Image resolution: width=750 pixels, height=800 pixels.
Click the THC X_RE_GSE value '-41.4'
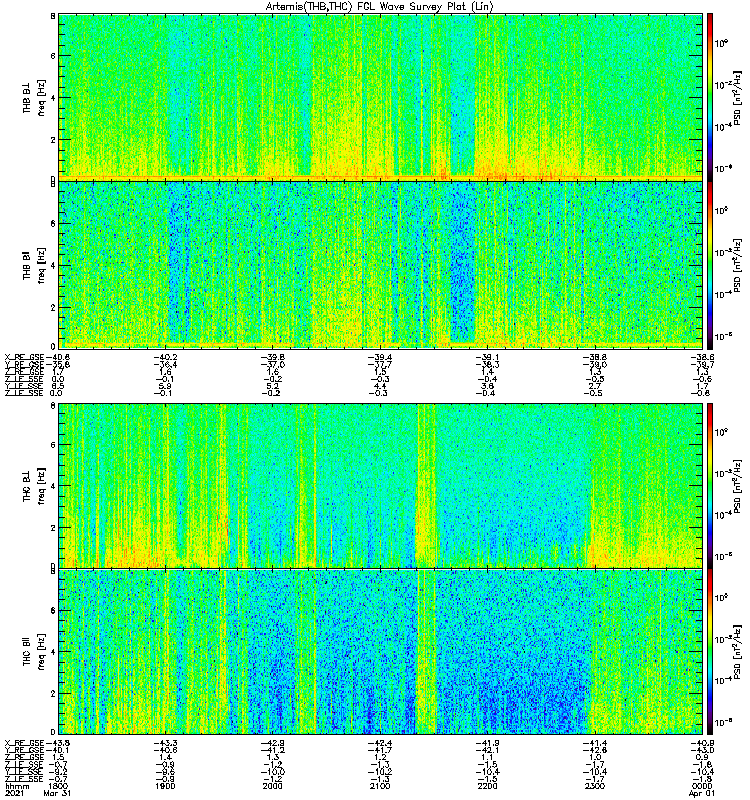click(594, 743)
